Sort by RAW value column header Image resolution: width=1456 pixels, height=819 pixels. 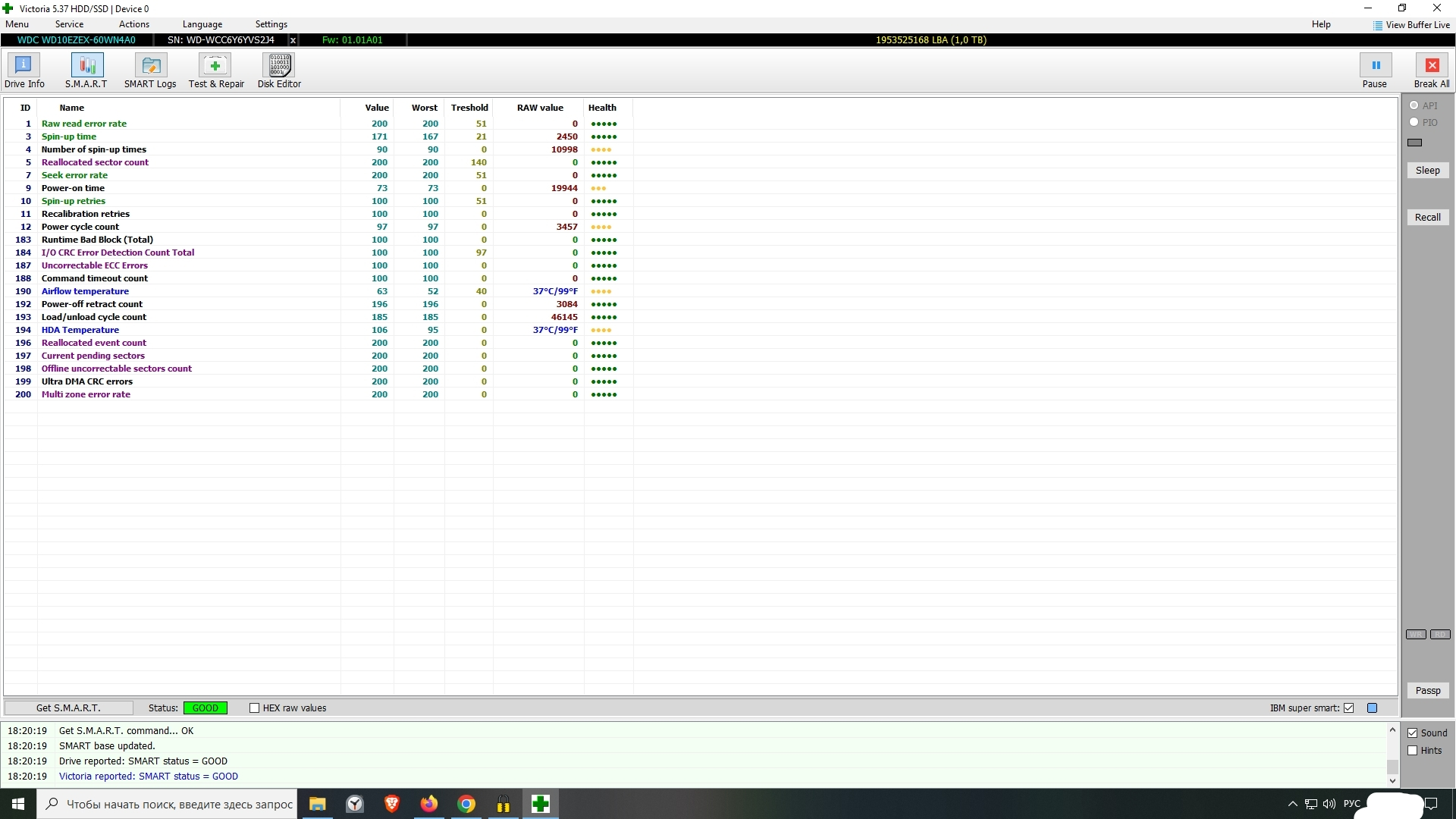point(540,108)
